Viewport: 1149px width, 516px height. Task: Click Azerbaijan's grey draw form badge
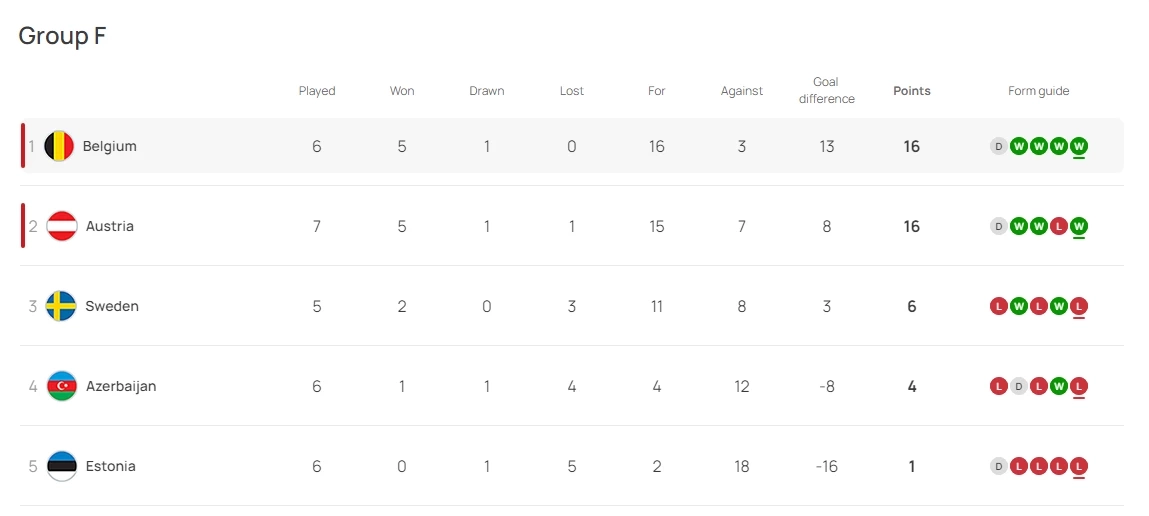(1018, 386)
